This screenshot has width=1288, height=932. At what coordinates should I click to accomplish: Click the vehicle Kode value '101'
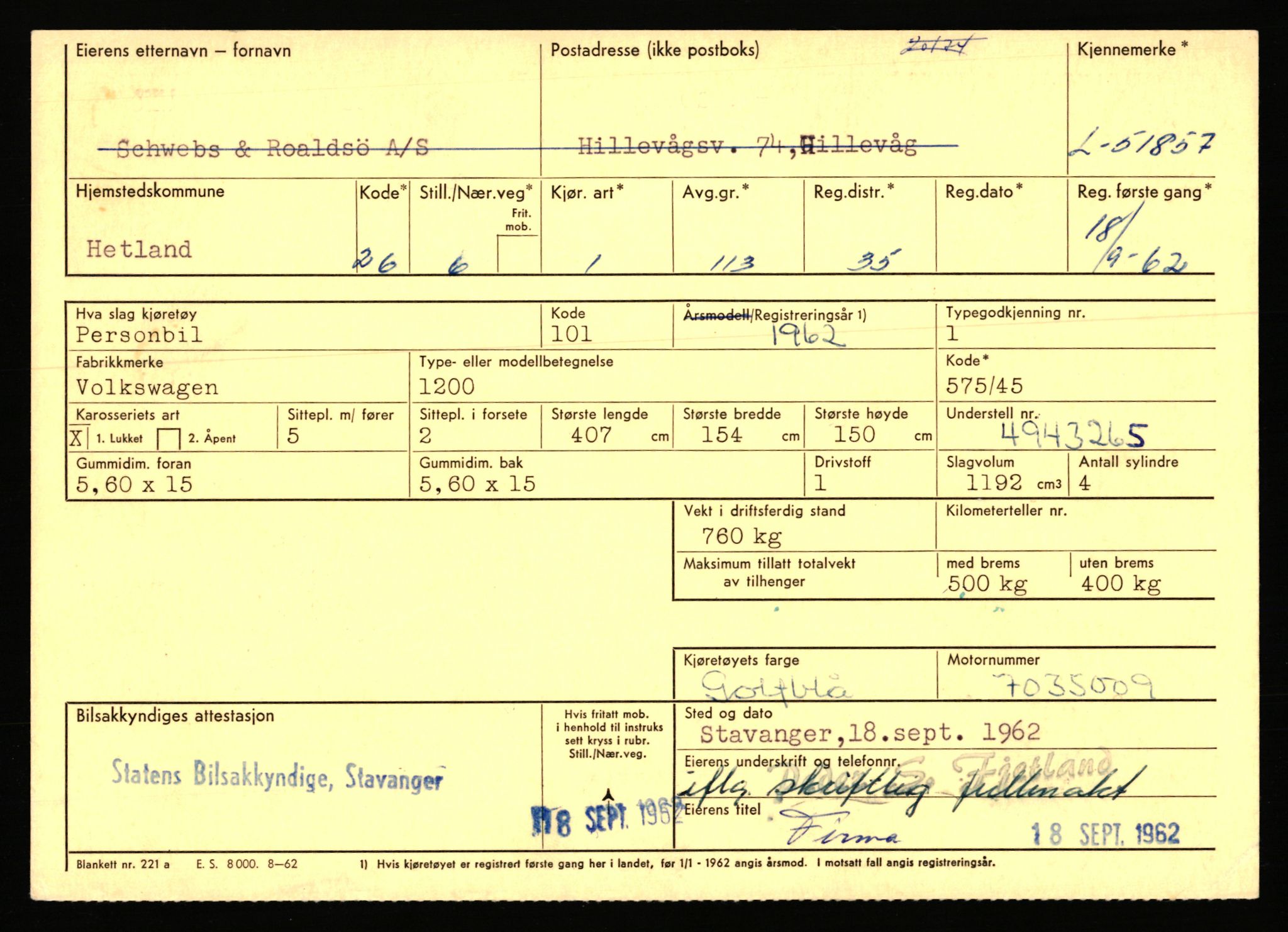tap(571, 334)
